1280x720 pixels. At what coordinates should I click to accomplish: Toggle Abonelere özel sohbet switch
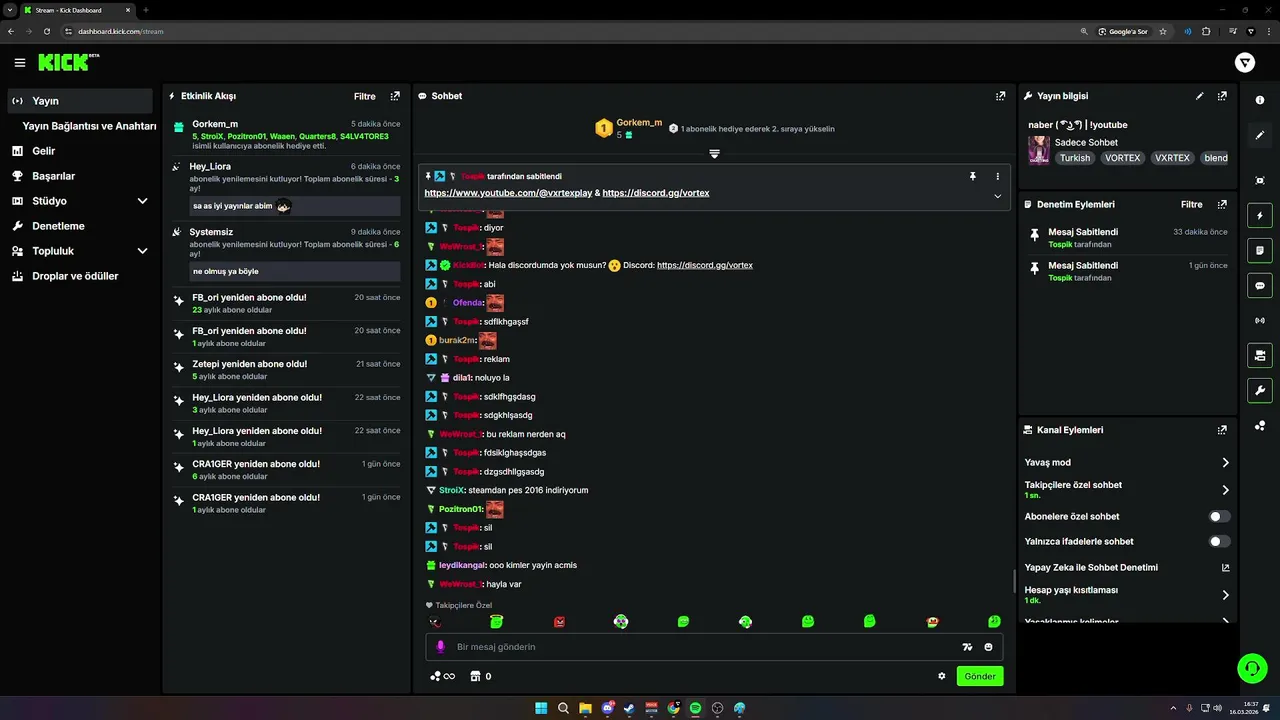[1219, 516]
